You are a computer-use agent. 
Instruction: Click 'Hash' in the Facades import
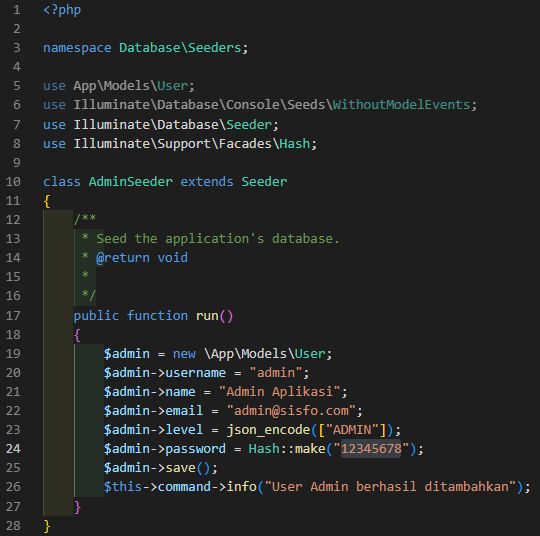(295, 143)
